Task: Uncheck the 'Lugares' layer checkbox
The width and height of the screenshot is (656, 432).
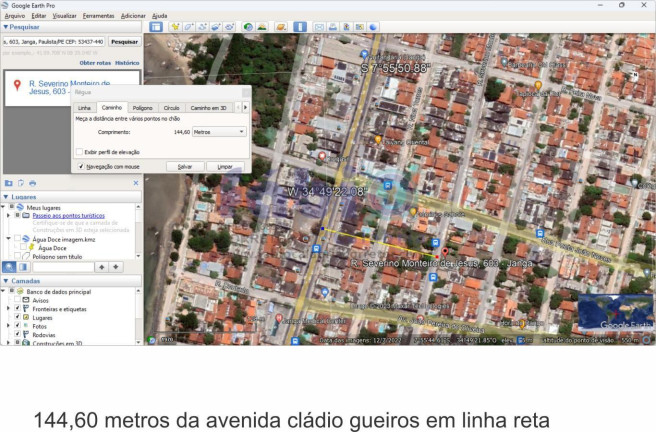Action: 17,317
